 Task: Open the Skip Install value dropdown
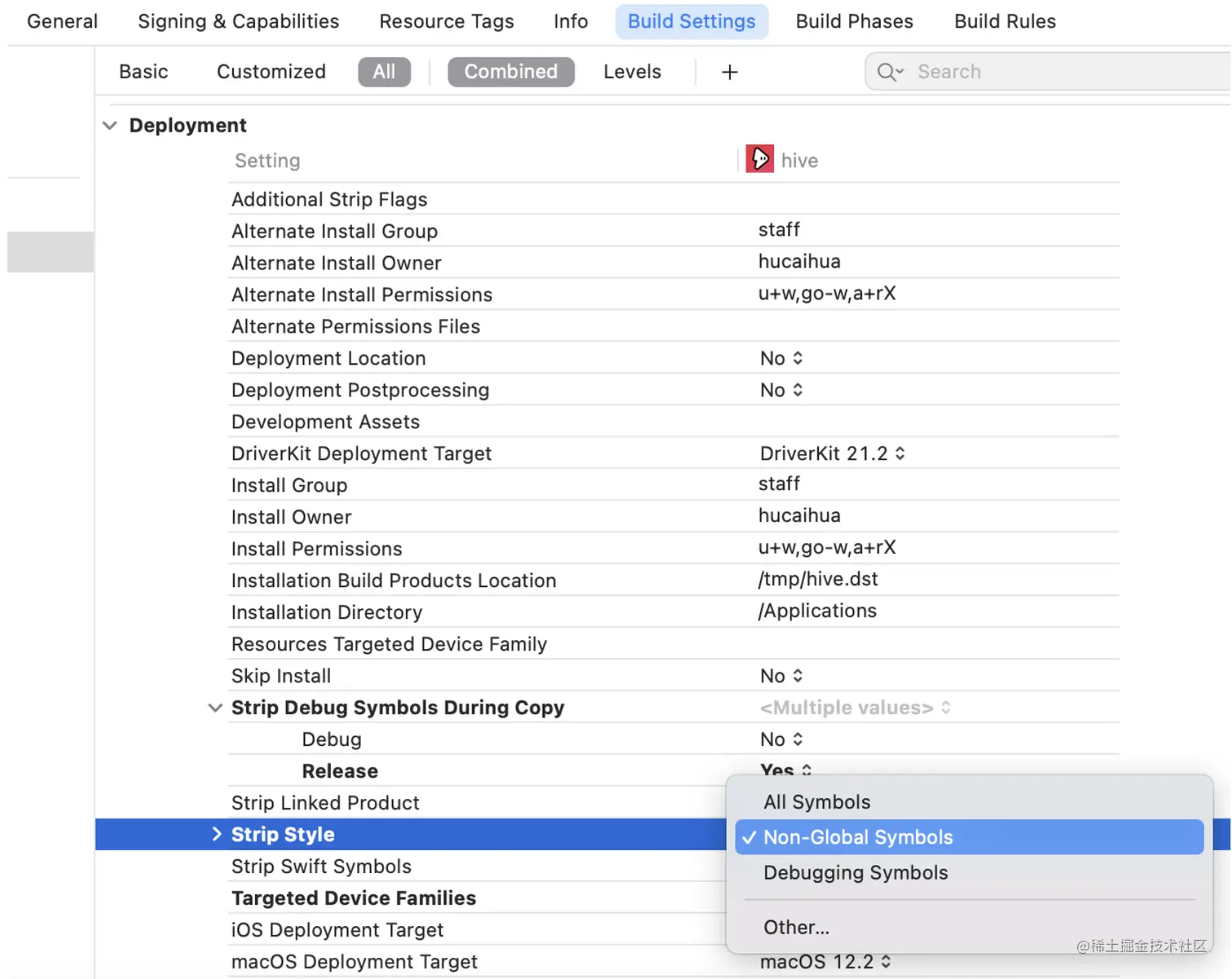pyautogui.click(x=797, y=675)
